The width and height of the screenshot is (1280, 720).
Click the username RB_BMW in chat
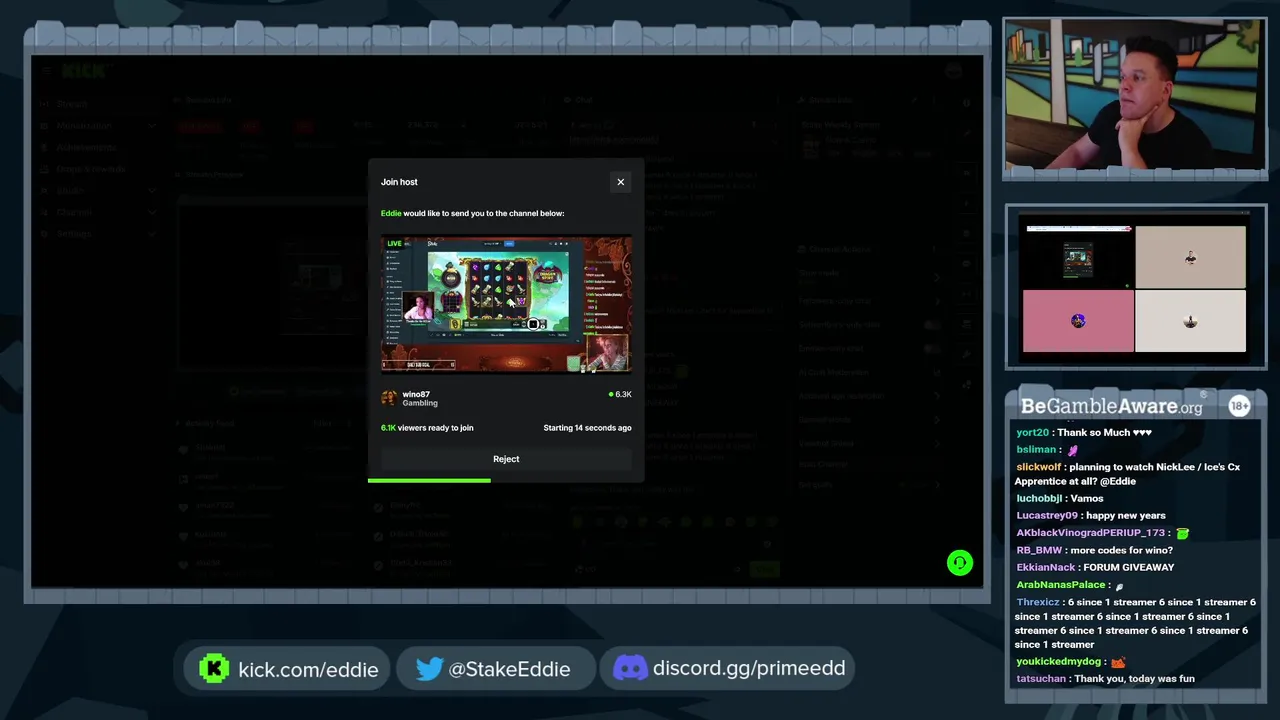tap(1039, 551)
